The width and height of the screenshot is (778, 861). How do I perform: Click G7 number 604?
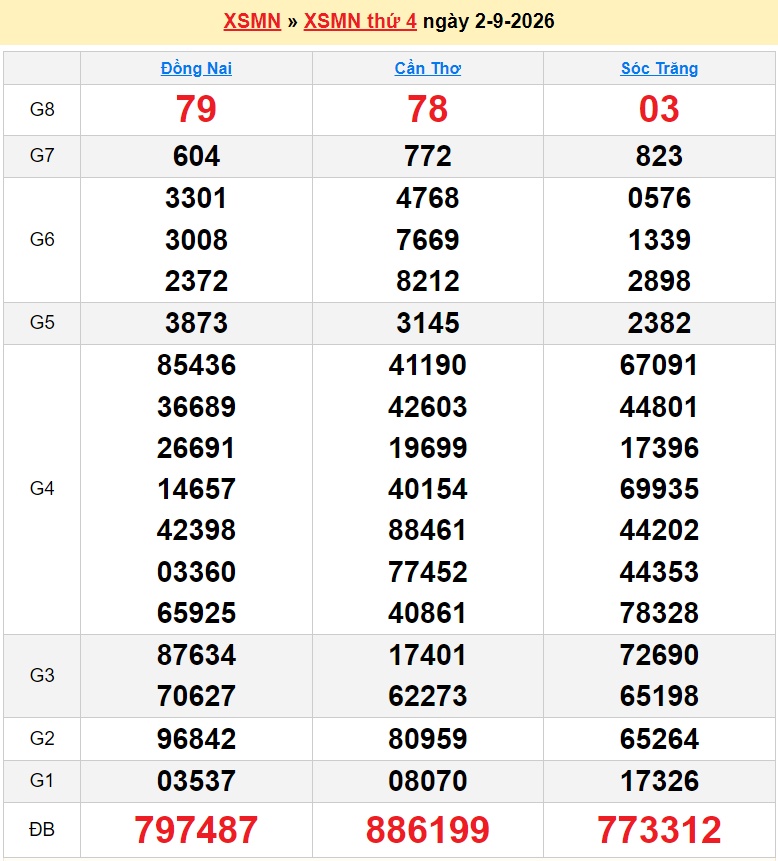click(197, 156)
